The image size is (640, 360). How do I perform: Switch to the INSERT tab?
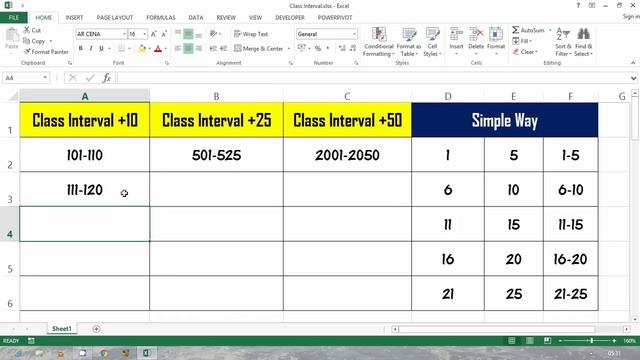tap(74, 18)
